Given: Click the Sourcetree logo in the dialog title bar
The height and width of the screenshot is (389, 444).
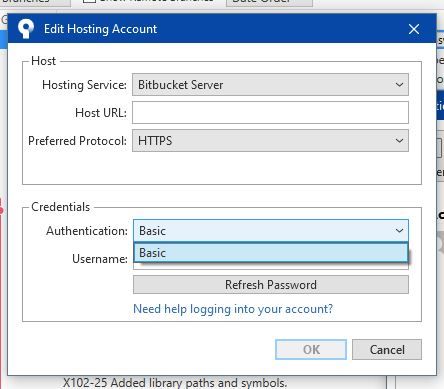Looking at the screenshot, I should click(26, 29).
